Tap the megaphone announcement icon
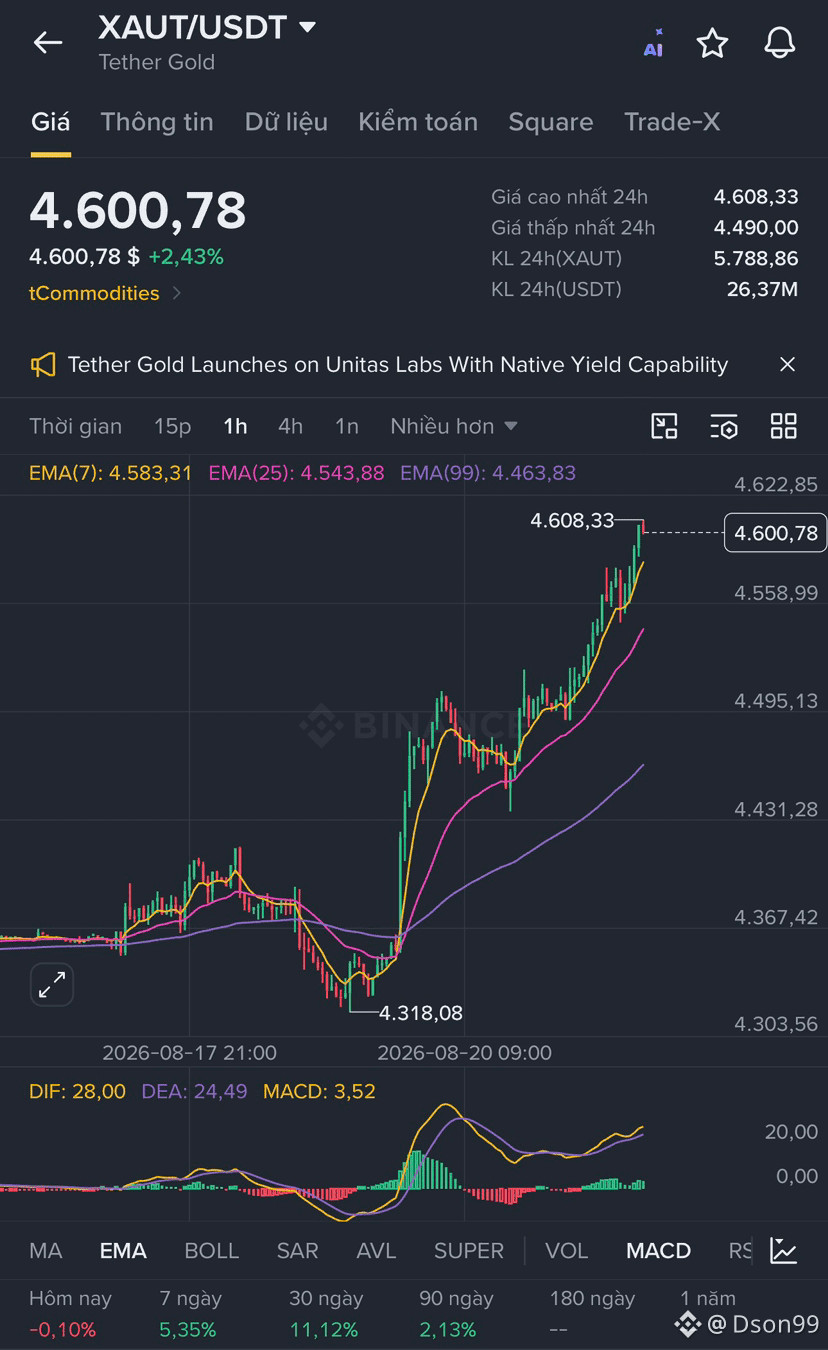This screenshot has width=828, height=1350. click(x=43, y=365)
